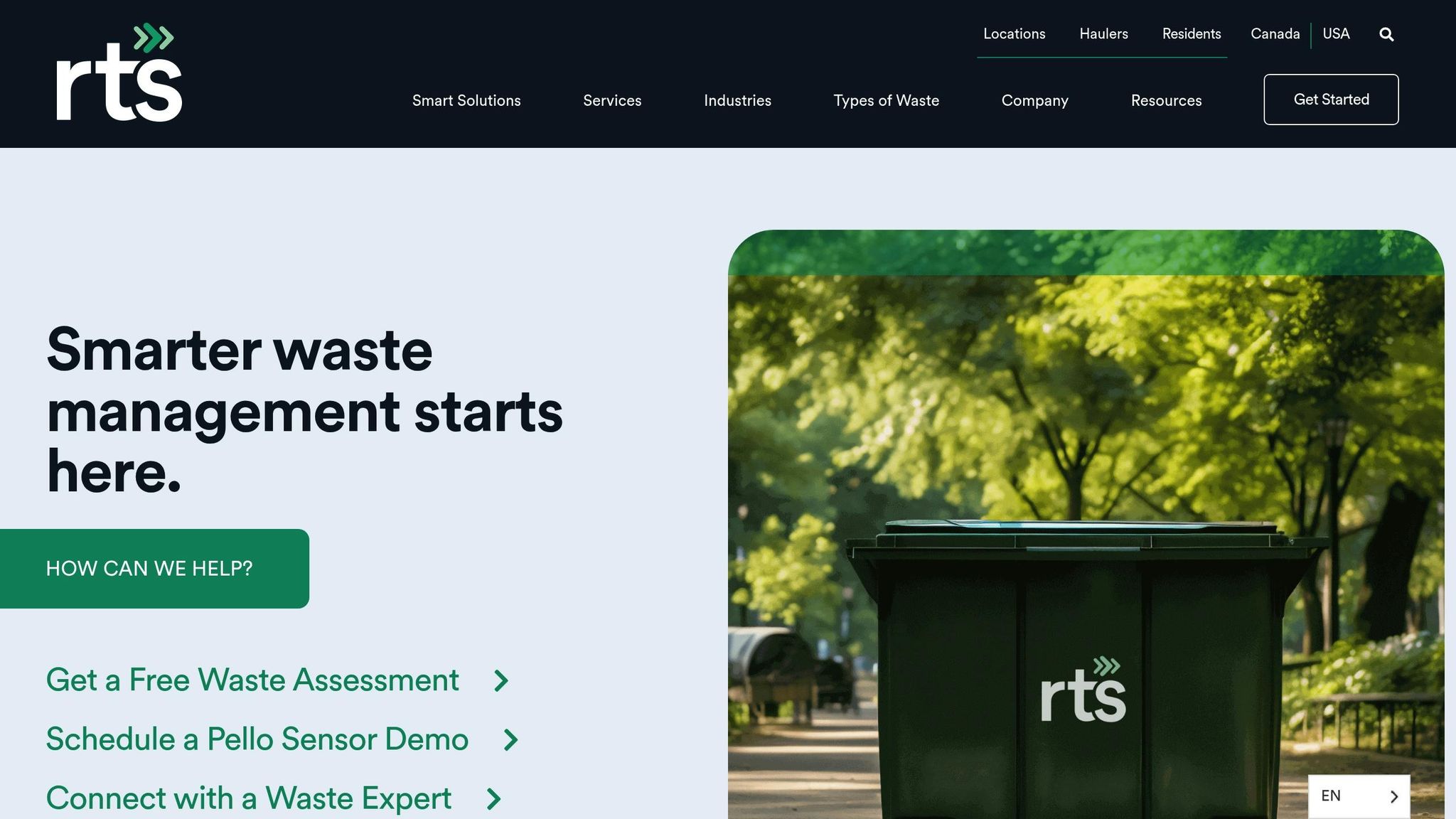Click the RTS logo in the header
Viewport: 1456px width, 819px height.
119,73
